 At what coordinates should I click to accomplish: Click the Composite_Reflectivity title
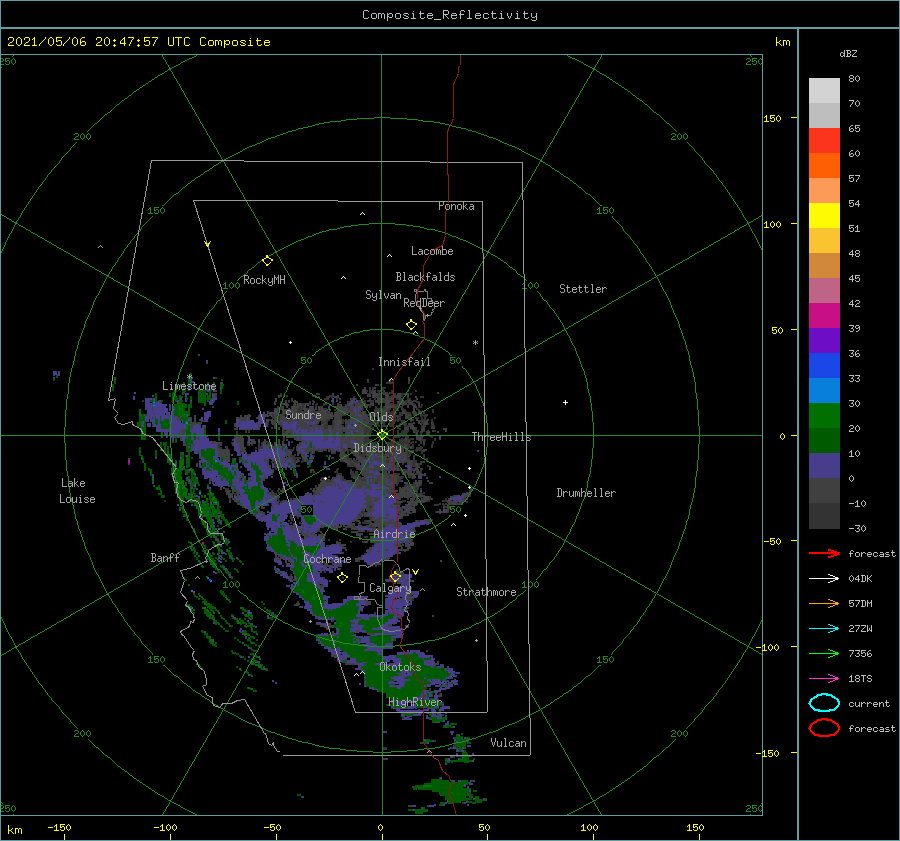tap(450, 15)
